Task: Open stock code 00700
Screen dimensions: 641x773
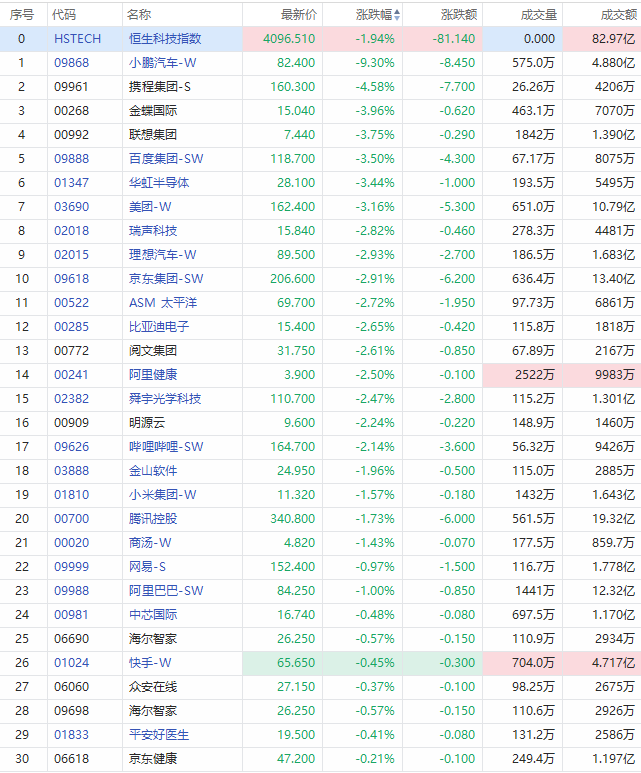Action: coord(71,519)
